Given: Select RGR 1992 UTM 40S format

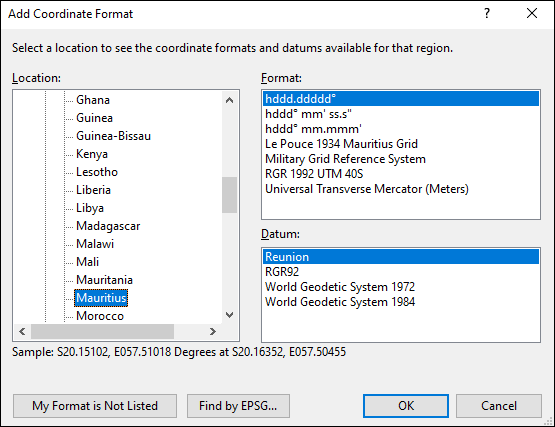Looking at the screenshot, I should pos(401,174).
